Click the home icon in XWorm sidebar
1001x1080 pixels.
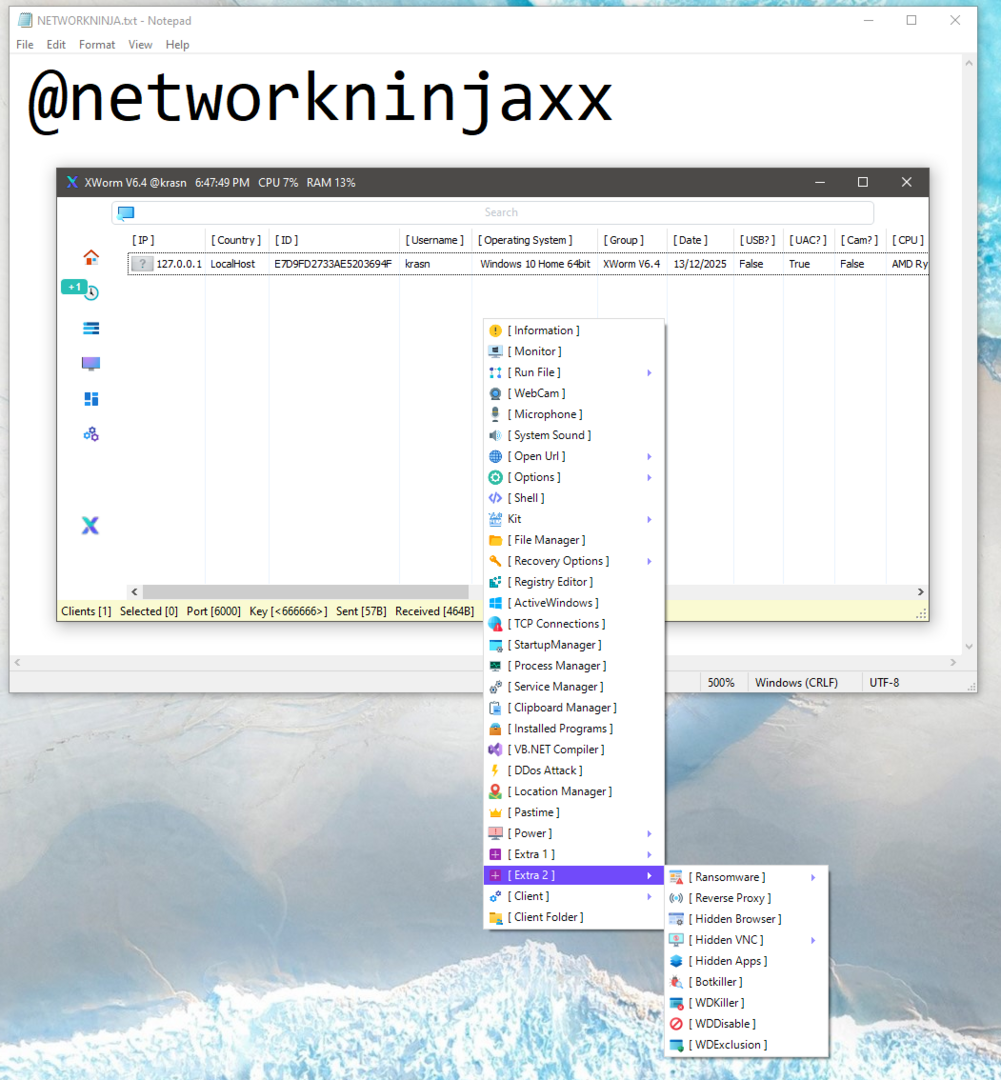pos(91,257)
